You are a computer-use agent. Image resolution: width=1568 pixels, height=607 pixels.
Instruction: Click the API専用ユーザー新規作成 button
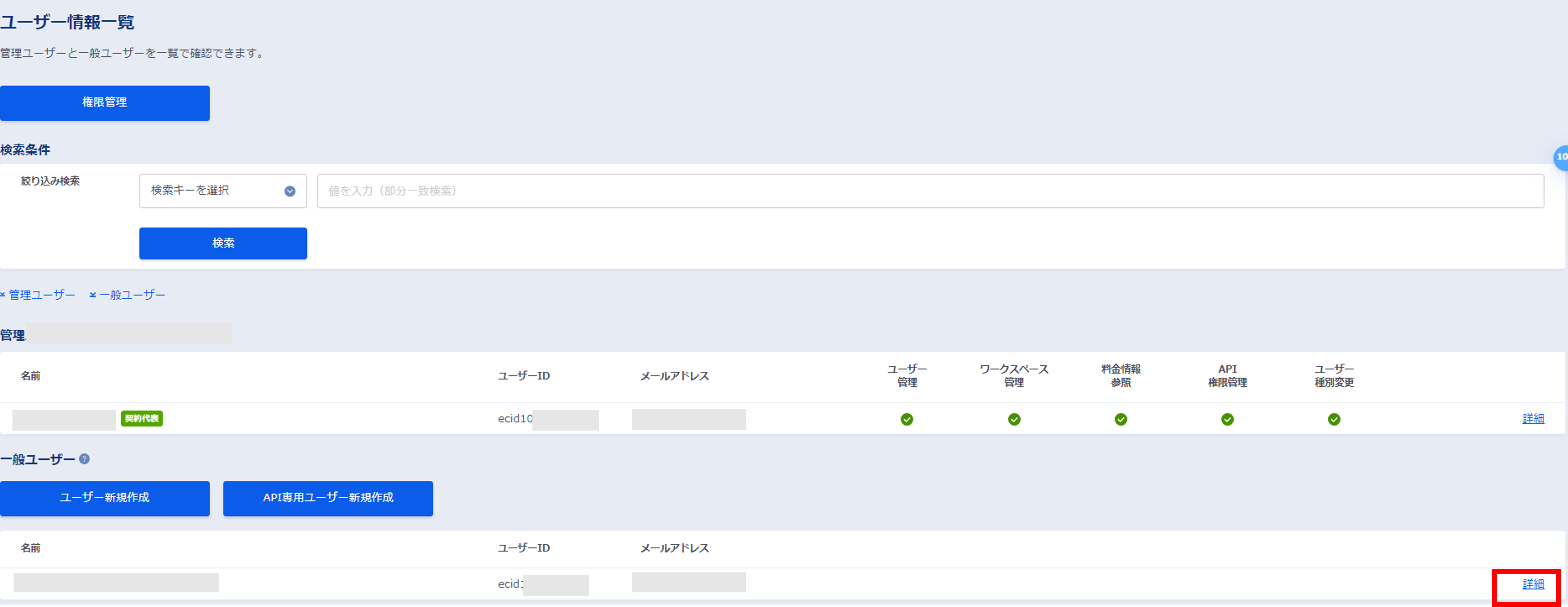tap(327, 498)
